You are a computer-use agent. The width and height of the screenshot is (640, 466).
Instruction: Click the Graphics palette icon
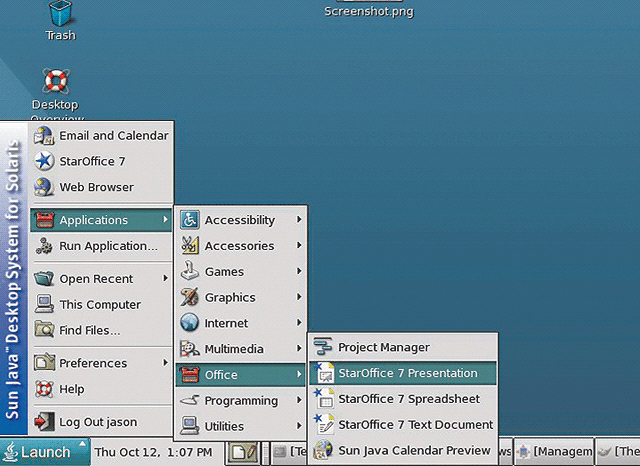click(190, 297)
